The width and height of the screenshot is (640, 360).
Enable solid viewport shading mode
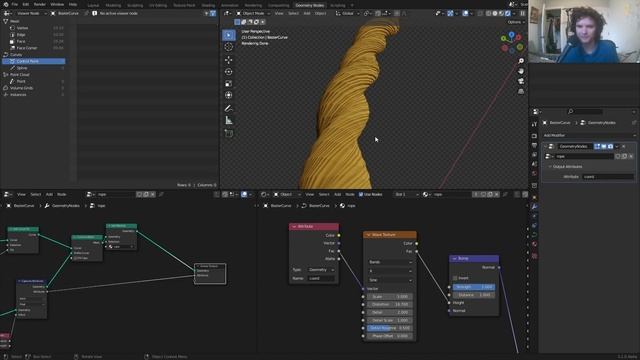pyautogui.click(x=495, y=13)
